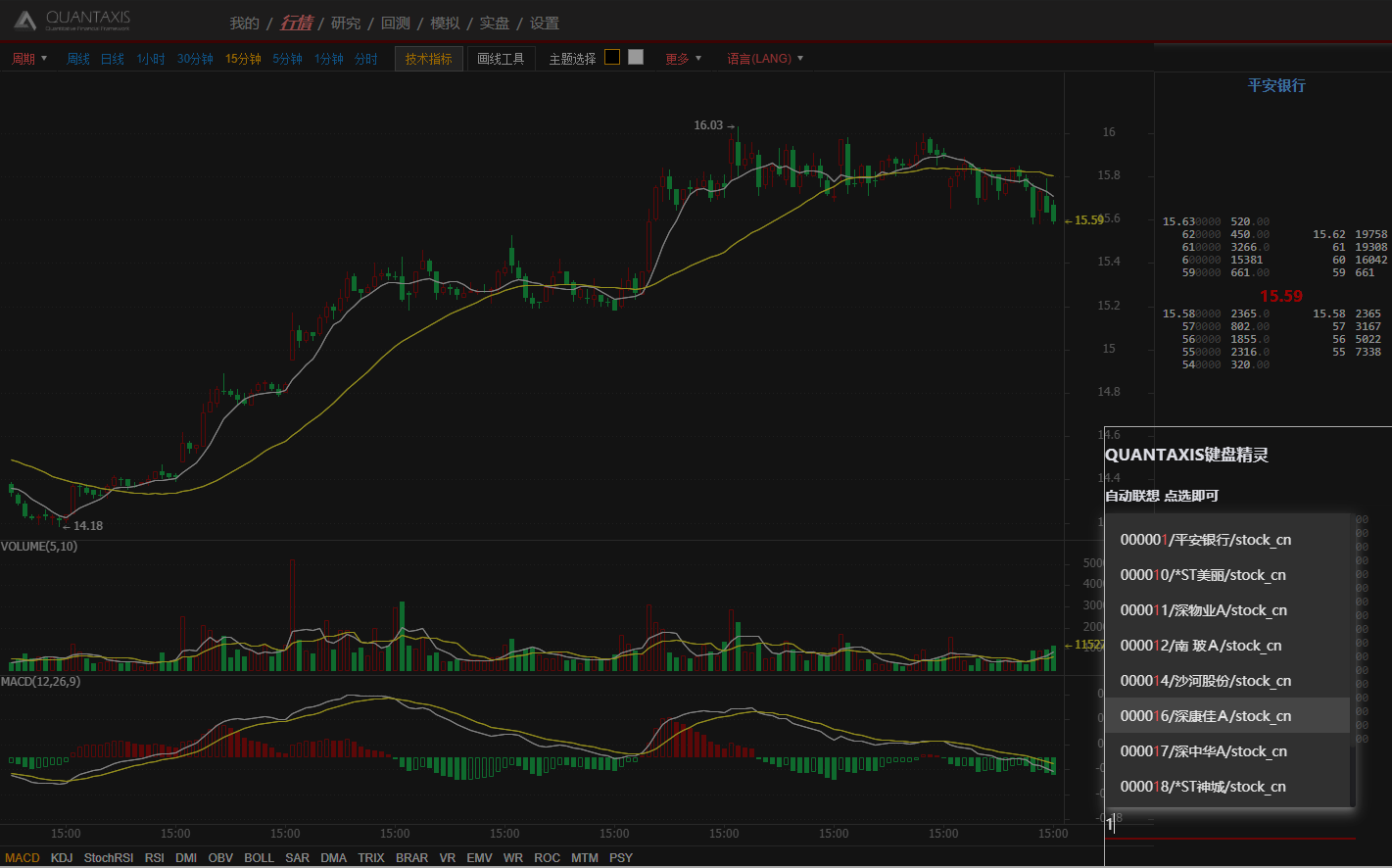
Task: Switch to the DMA indicator tab
Action: 334,858
